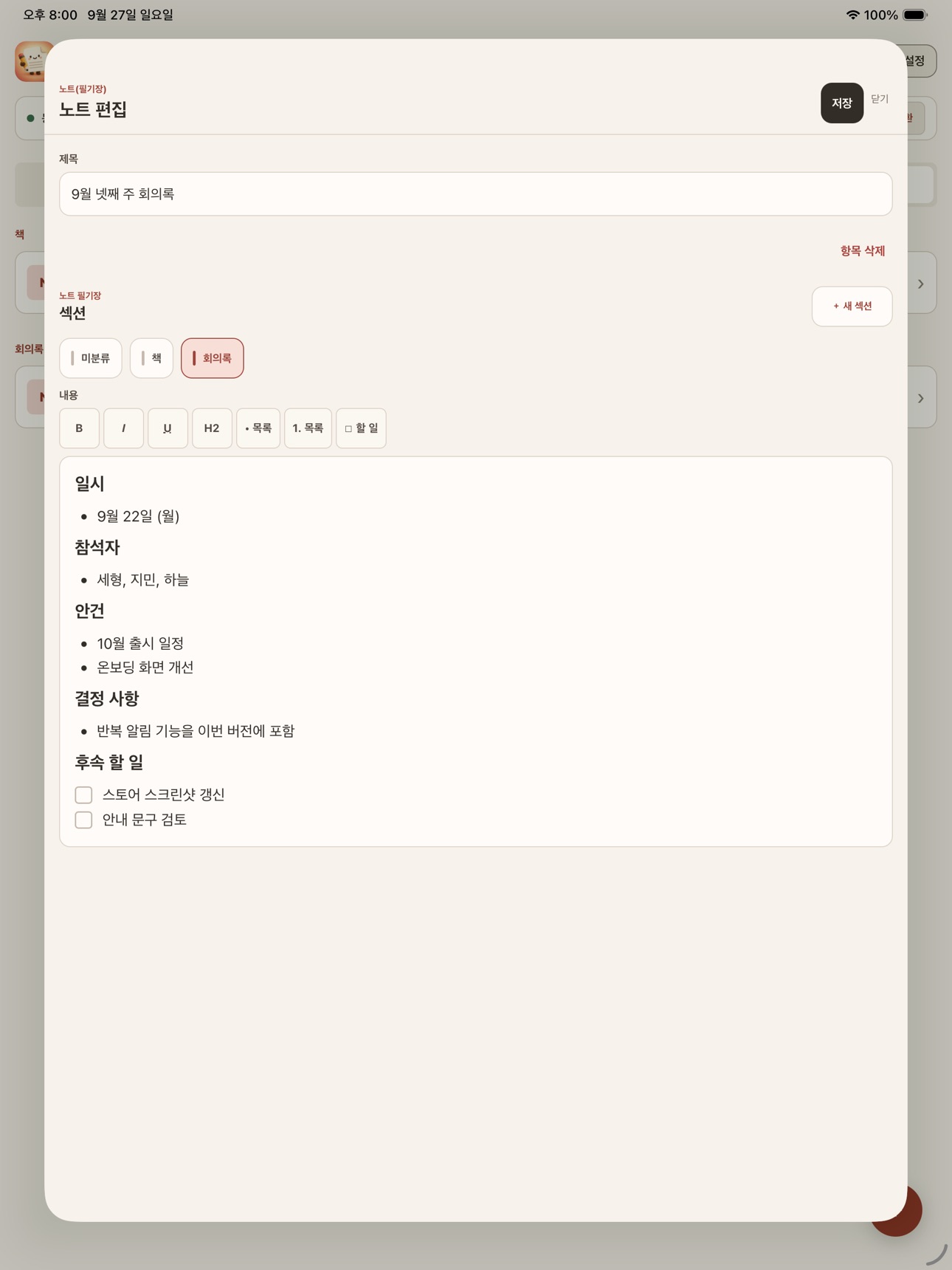This screenshot has height=1270, width=952.
Task: Delete this item with 항목 삭제
Action: [x=862, y=251]
